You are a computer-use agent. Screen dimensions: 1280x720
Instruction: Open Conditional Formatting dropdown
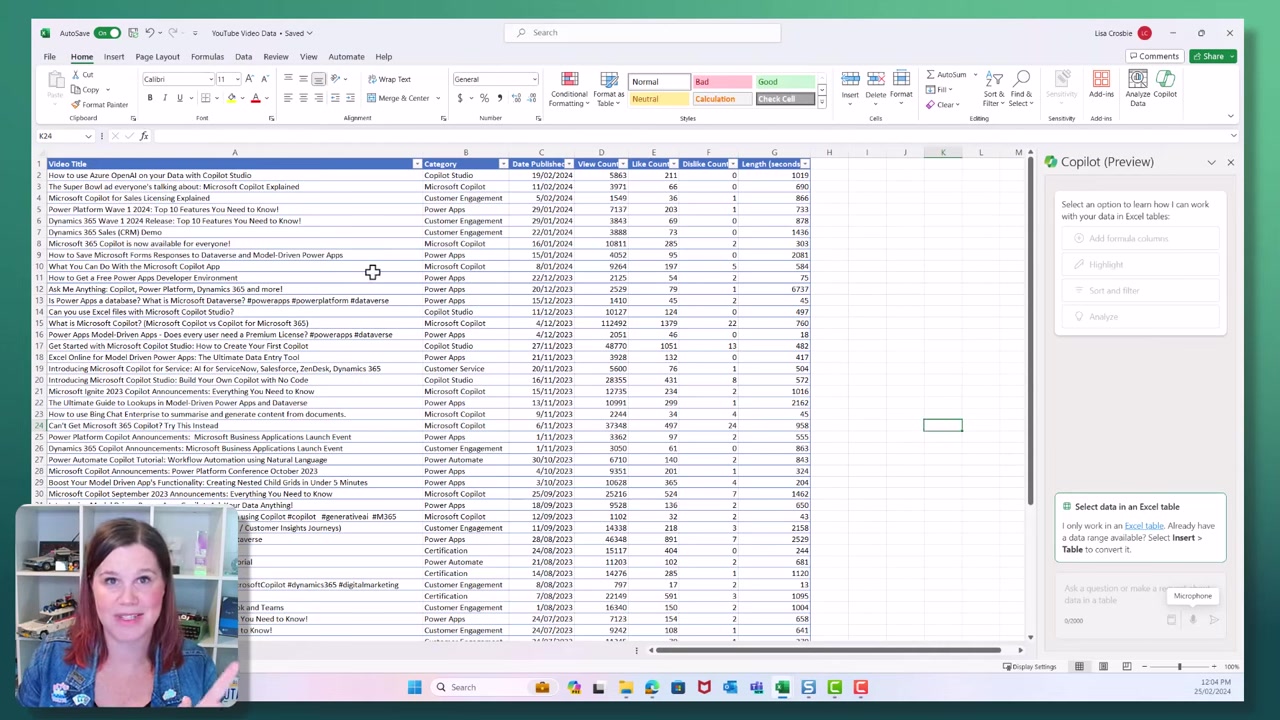(x=569, y=89)
